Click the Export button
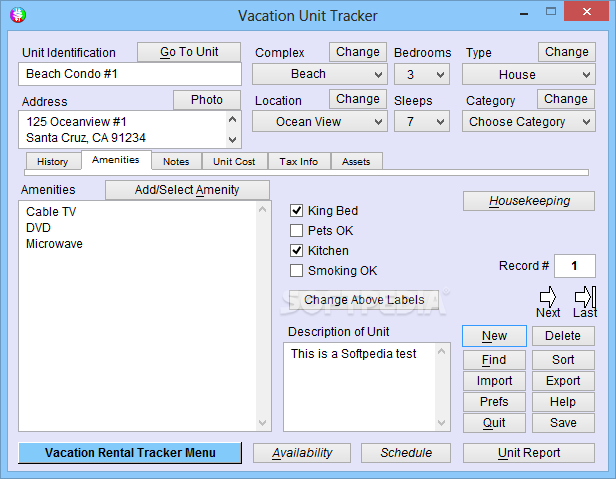Image resolution: width=616 pixels, height=479 pixels. pyautogui.click(x=563, y=381)
